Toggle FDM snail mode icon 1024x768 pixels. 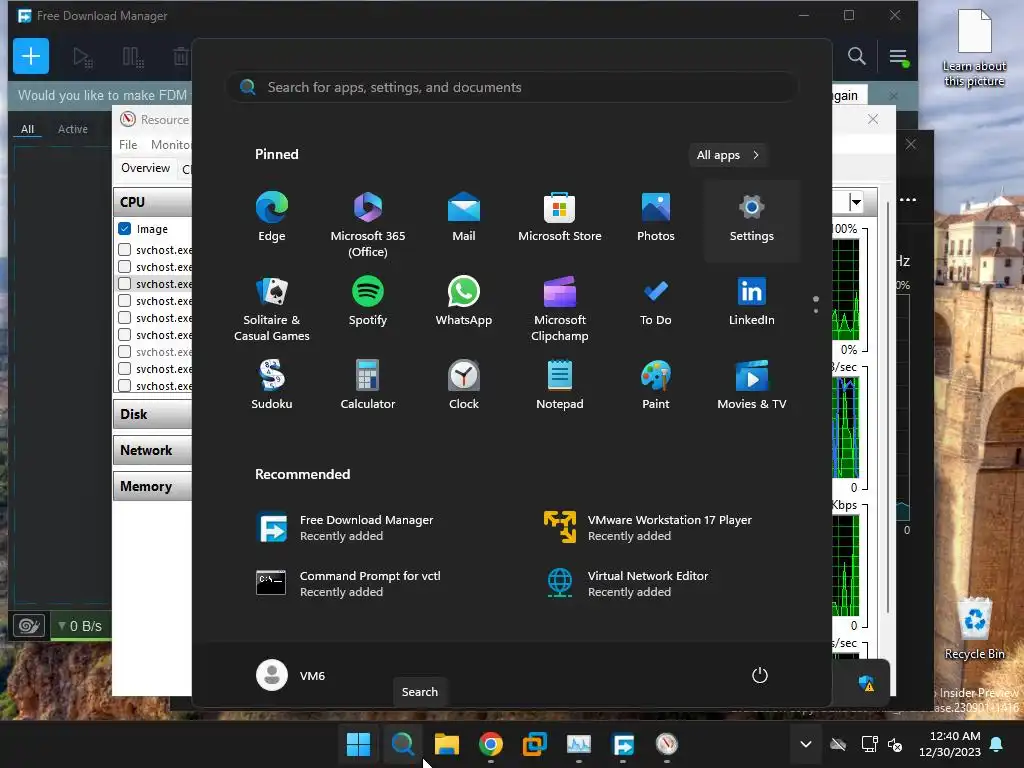coord(29,626)
